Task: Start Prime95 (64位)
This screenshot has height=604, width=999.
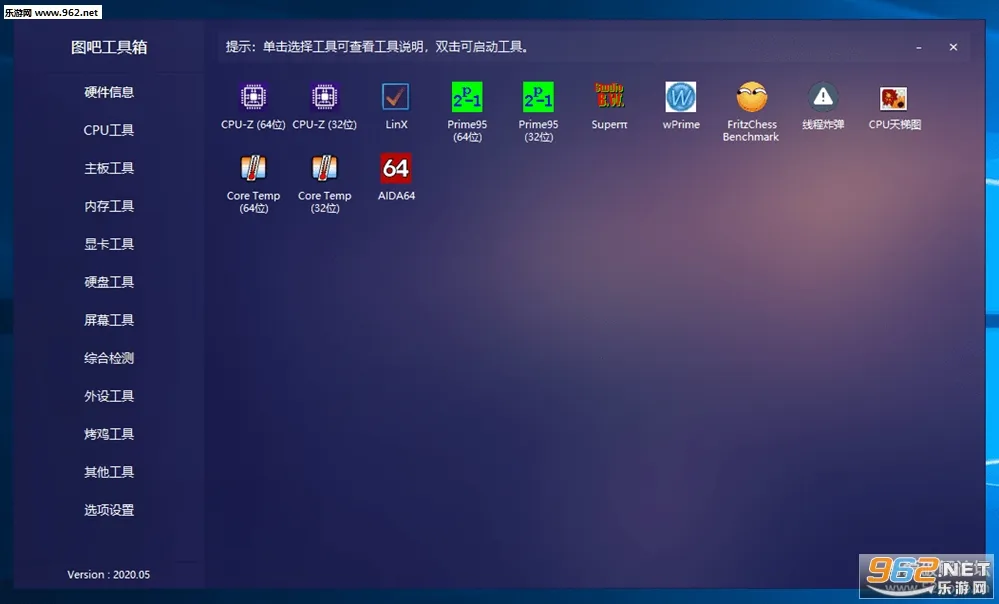Action: tap(467, 108)
